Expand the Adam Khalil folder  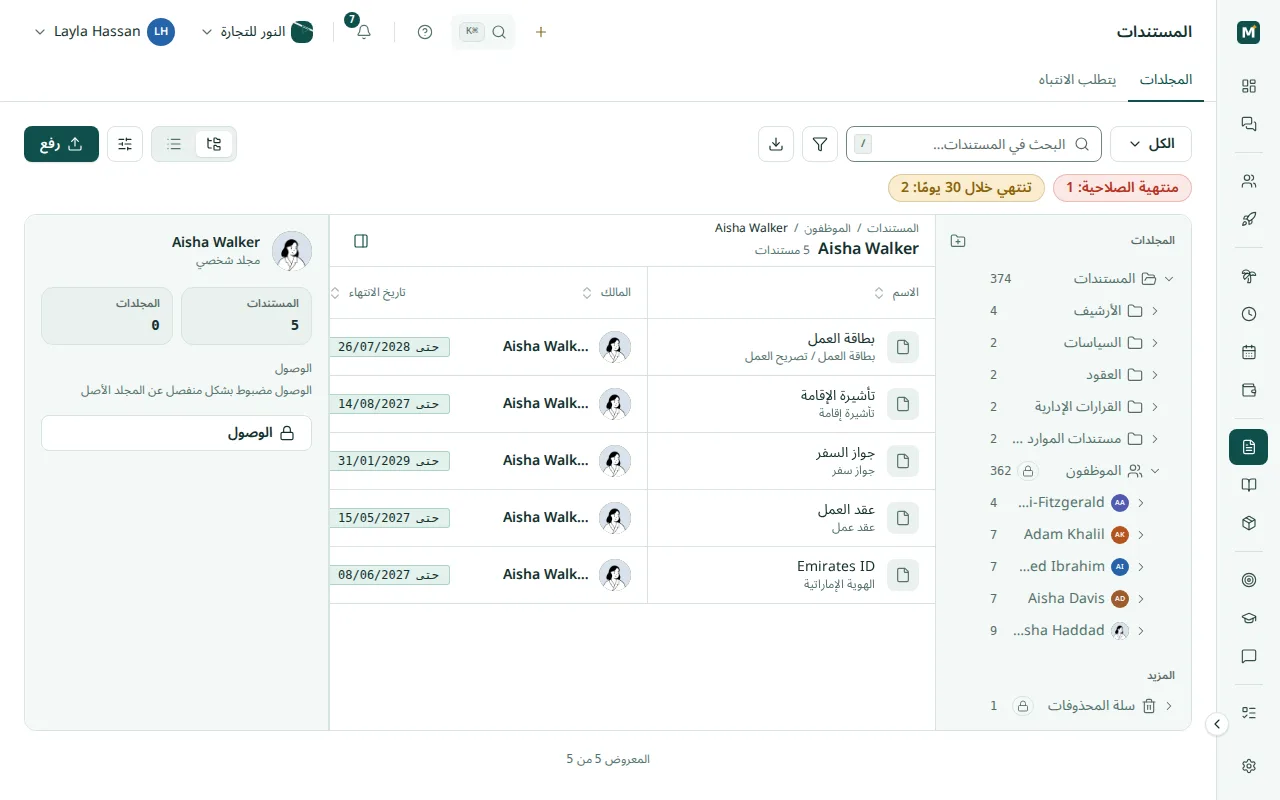coord(1141,535)
